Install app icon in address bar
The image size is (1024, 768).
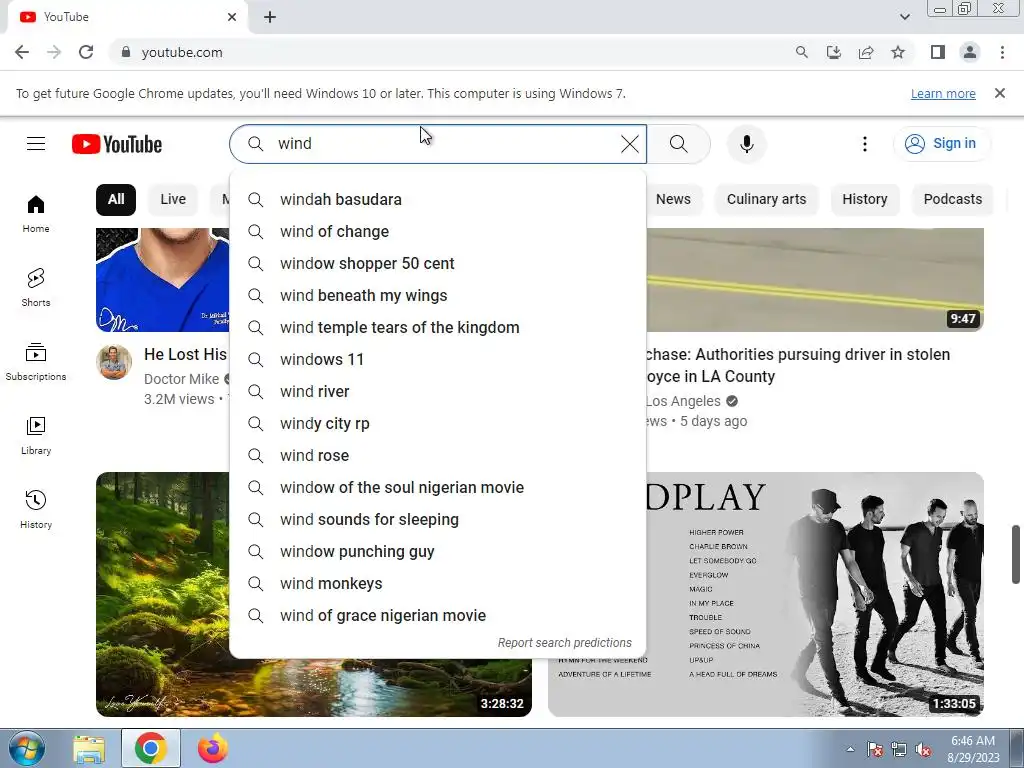(x=834, y=52)
